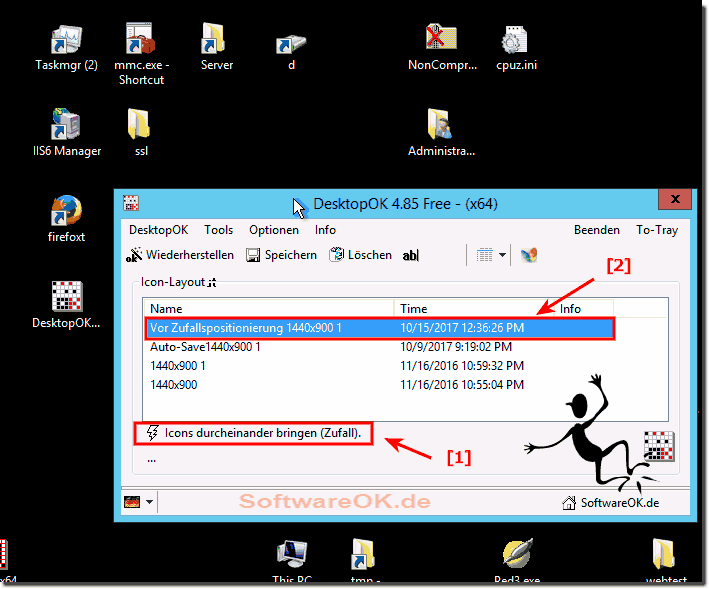Select the 1440x900 layout row
The image size is (709, 589).
[x=380, y=385]
